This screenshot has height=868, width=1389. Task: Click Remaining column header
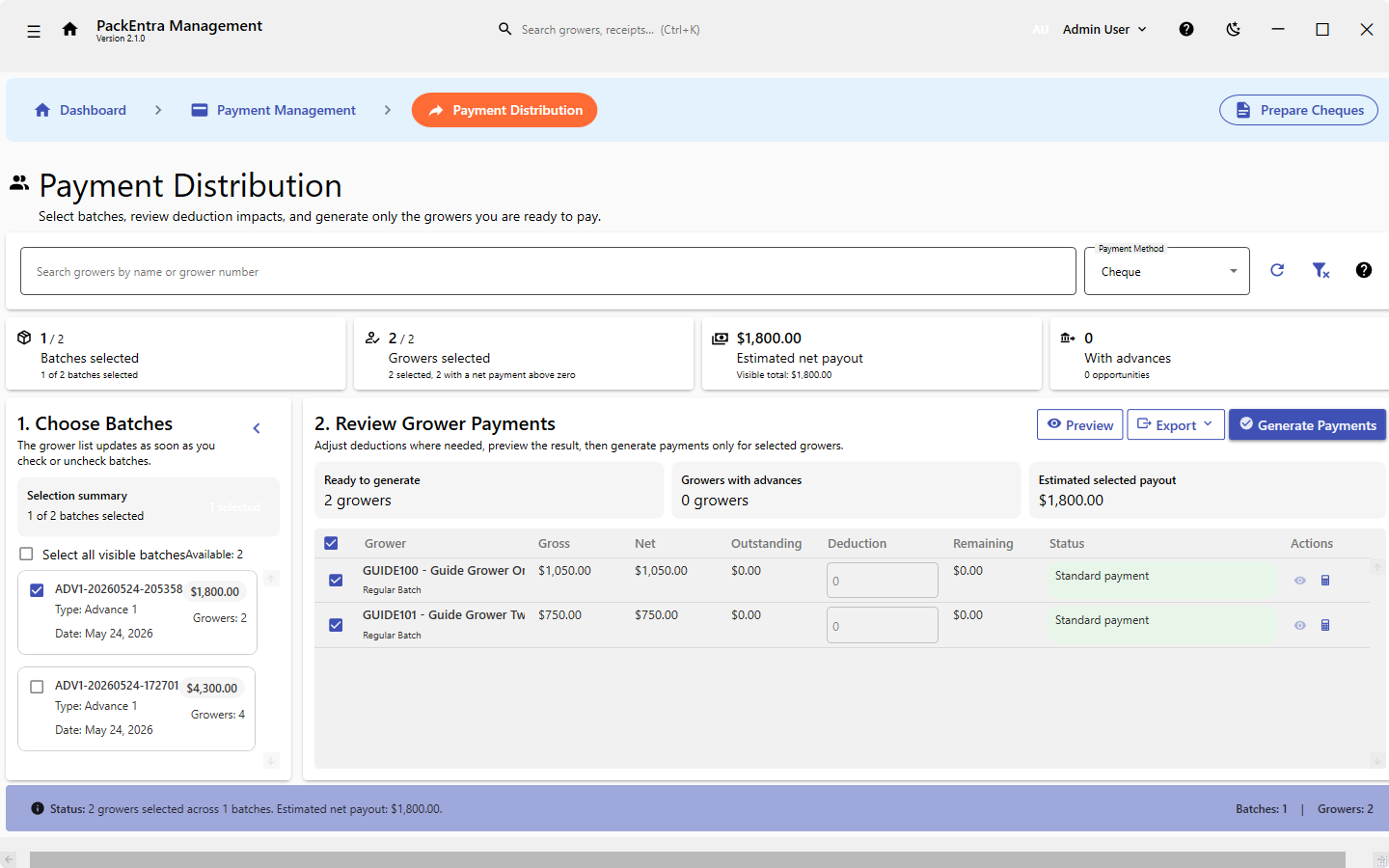[x=983, y=543]
